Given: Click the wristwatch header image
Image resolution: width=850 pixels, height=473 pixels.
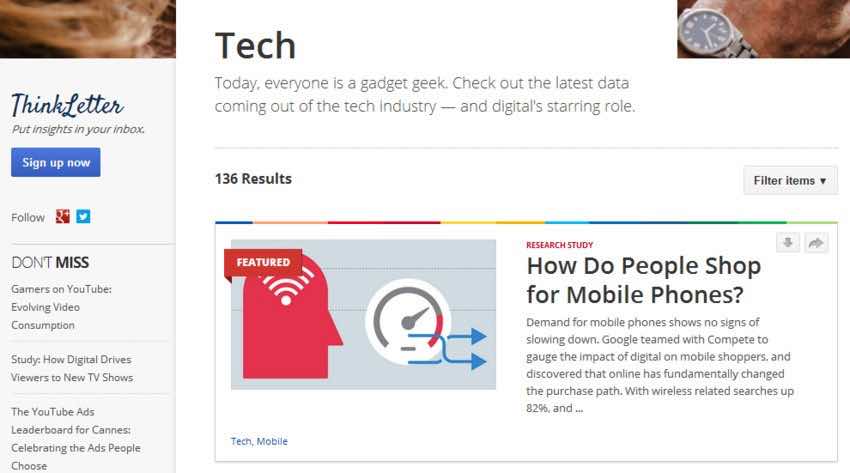Looking at the screenshot, I should coord(763,28).
